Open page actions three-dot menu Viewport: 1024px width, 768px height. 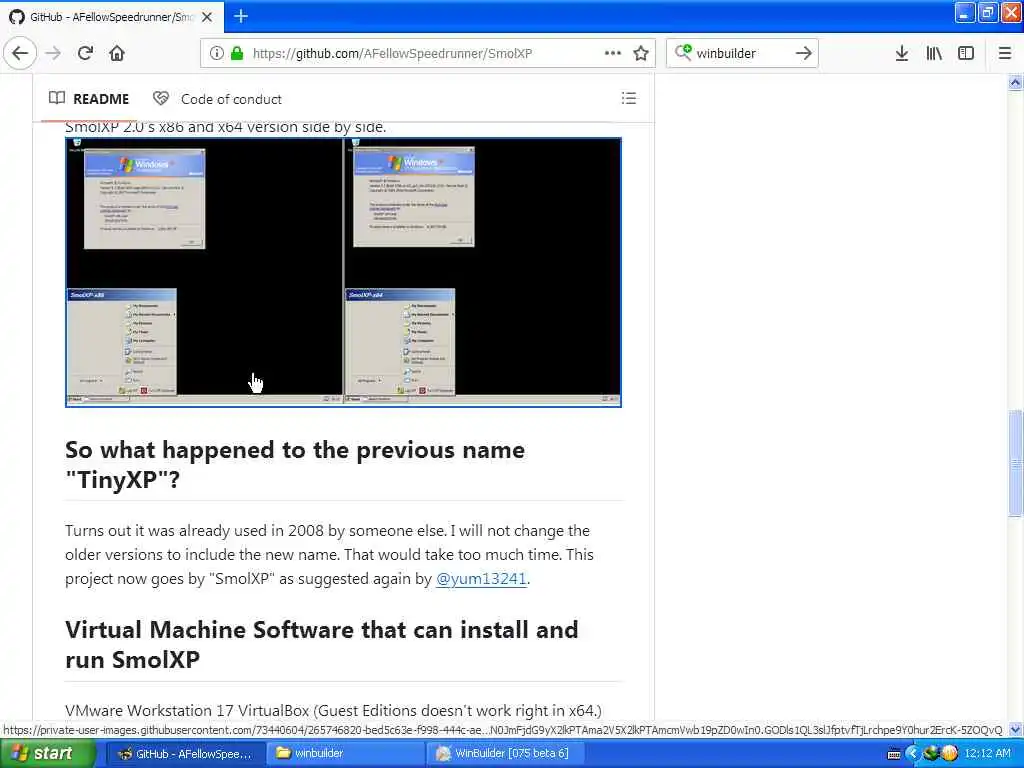(613, 53)
